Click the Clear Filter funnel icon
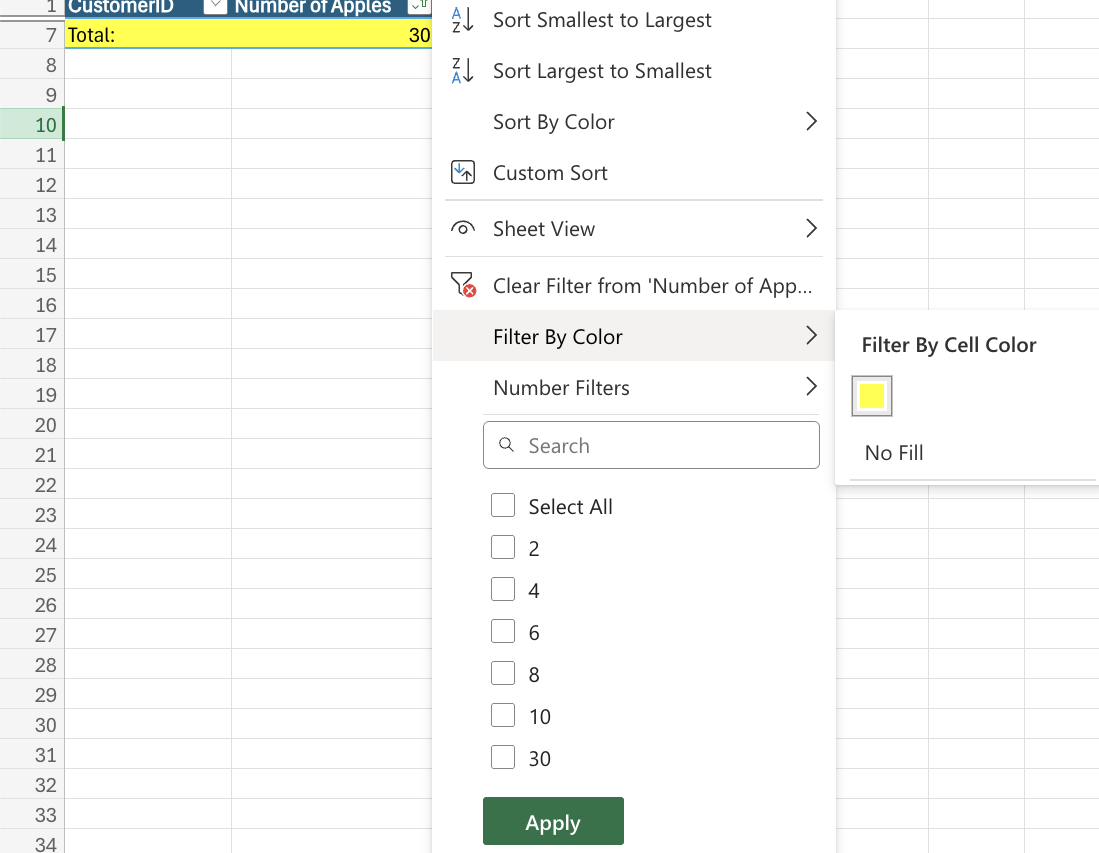Screen dimensions: 1099x853 462,284
